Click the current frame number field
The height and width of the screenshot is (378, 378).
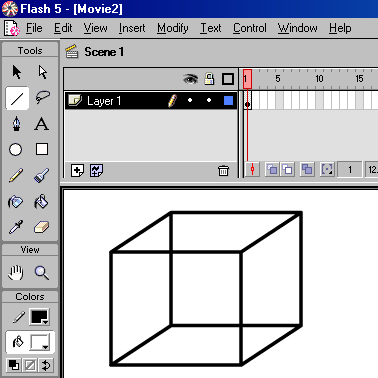tap(350, 170)
